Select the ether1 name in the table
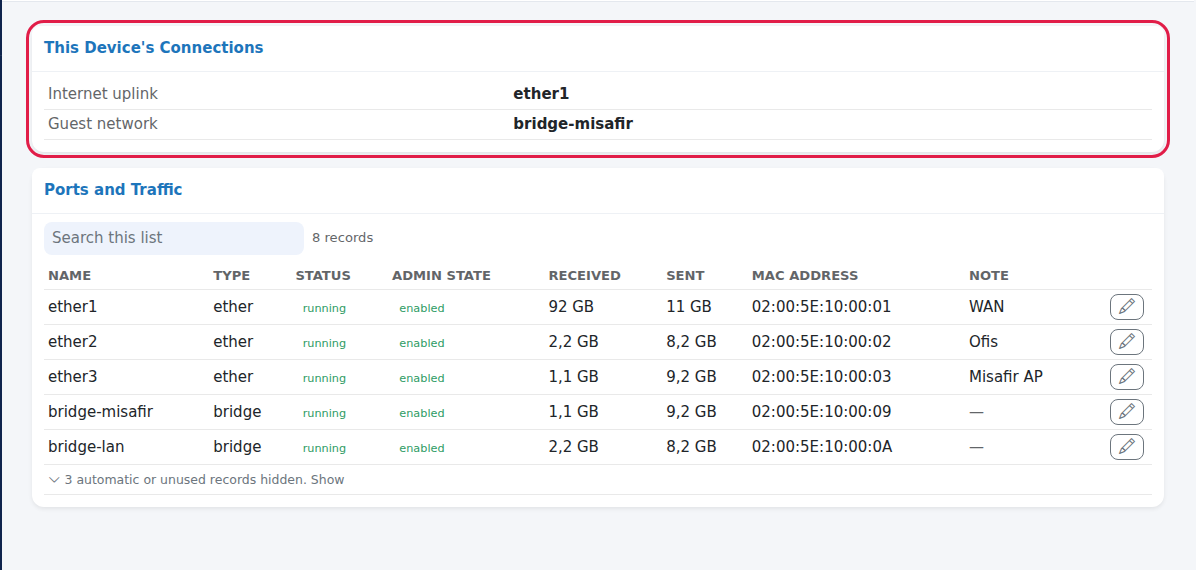The image size is (1196, 570). (72, 307)
